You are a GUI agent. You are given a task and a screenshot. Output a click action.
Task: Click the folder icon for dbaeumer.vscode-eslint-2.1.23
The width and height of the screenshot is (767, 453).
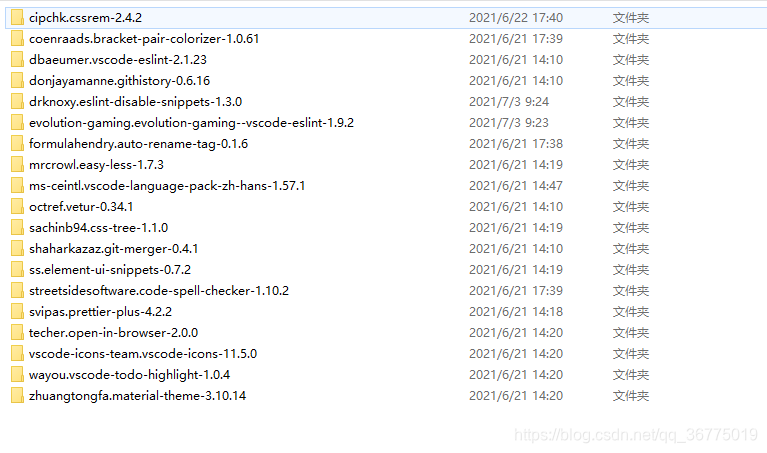[17, 60]
